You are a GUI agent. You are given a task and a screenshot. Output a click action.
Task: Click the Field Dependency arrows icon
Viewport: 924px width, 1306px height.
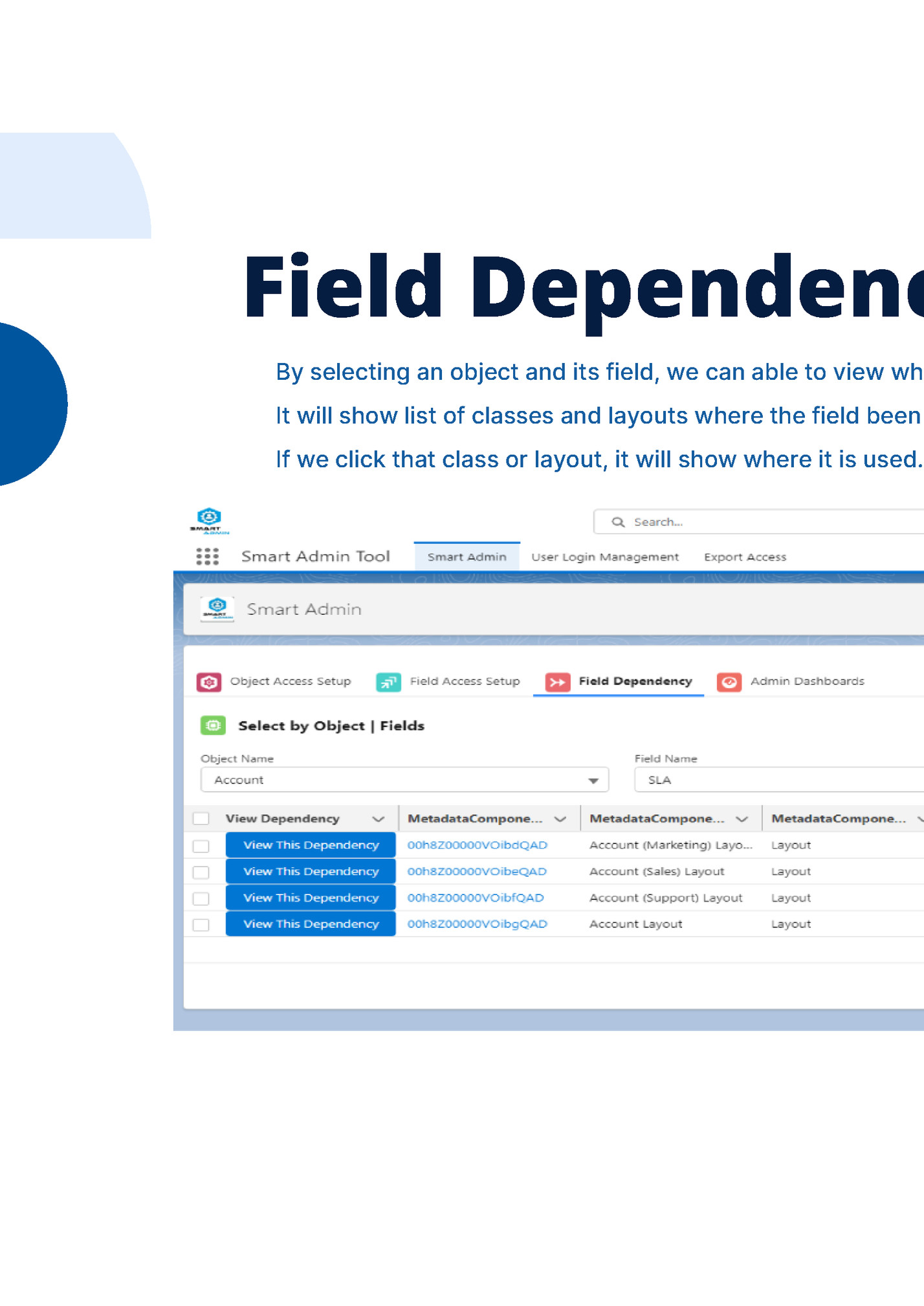coord(557,681)
